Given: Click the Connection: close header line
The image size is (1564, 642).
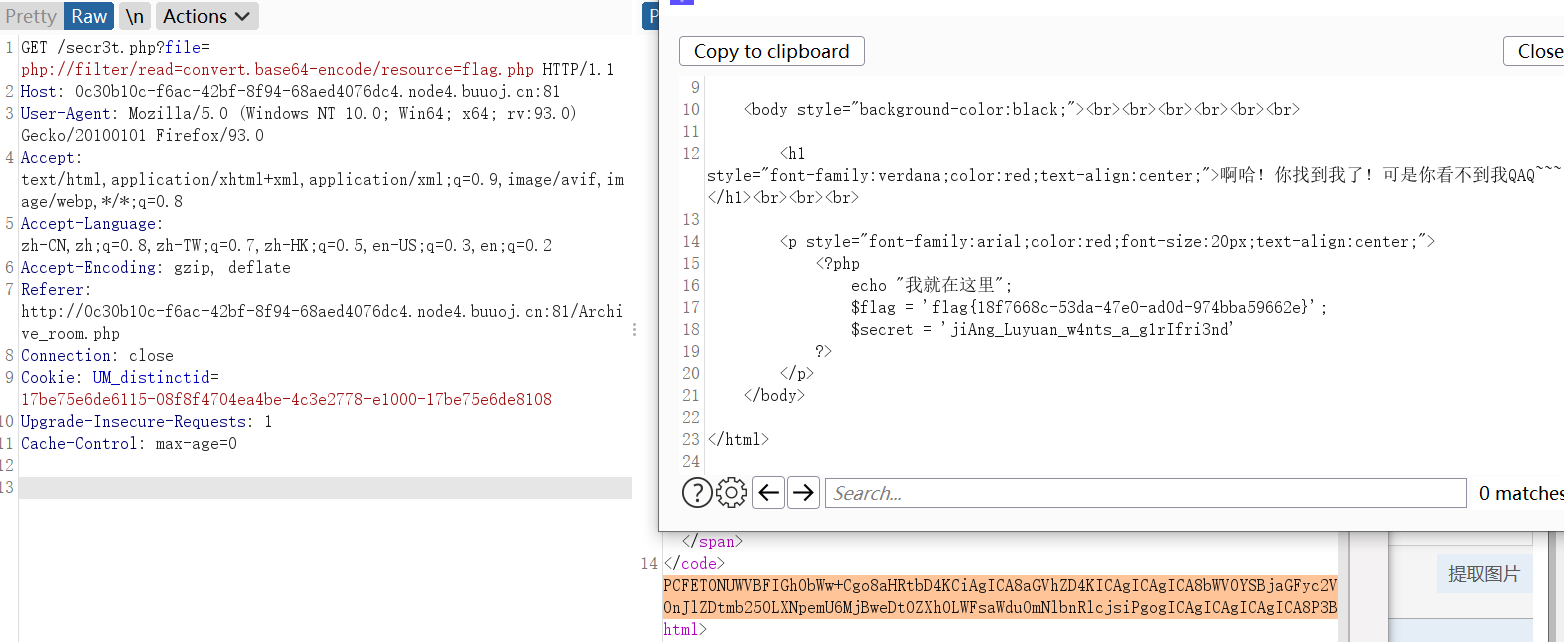Looking at the screenshot, I should click(x=97, y=355).
